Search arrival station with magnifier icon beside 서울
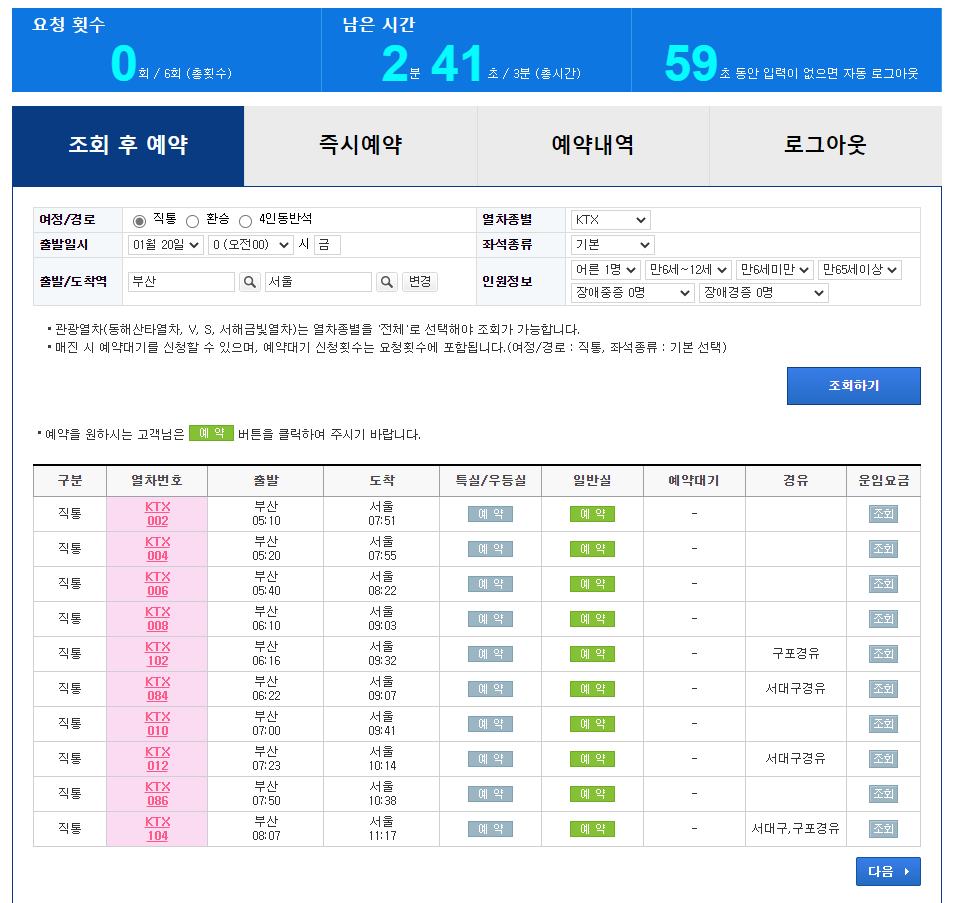 [386, 282]
